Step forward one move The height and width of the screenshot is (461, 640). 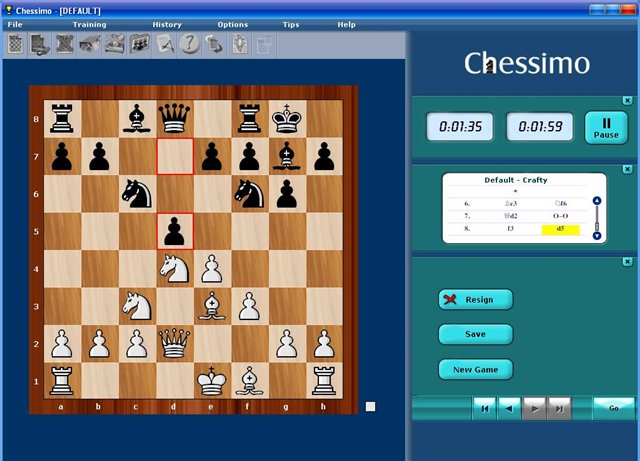click(534, 408)
